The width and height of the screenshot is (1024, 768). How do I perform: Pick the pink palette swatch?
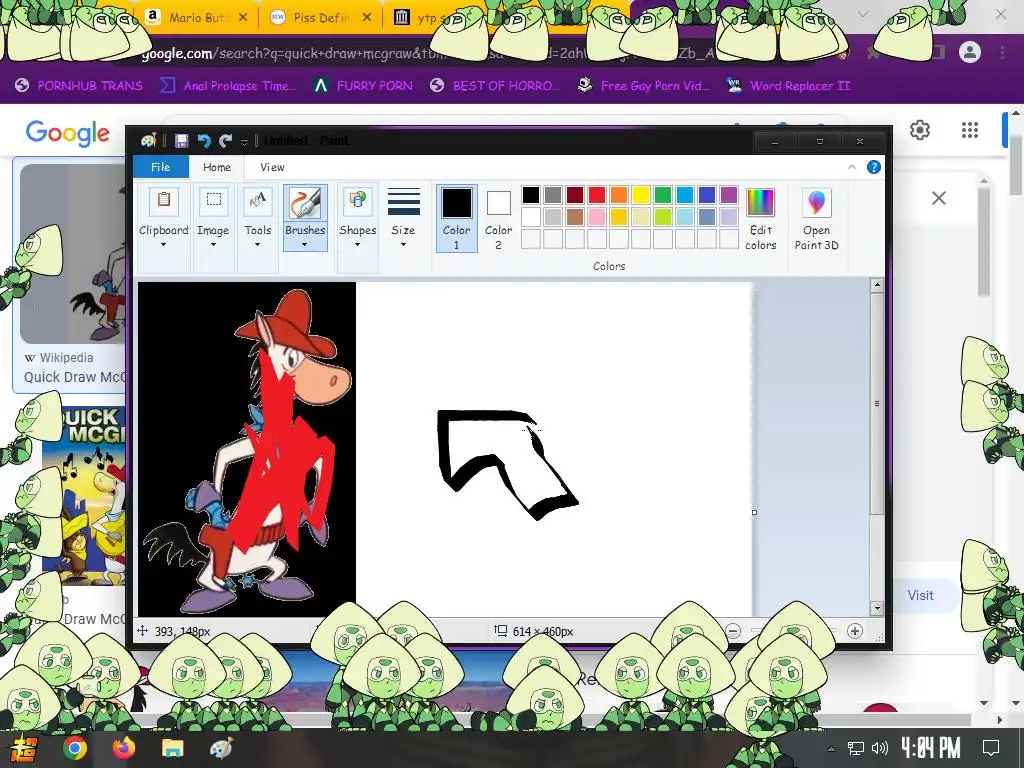(x=597, y=216)
